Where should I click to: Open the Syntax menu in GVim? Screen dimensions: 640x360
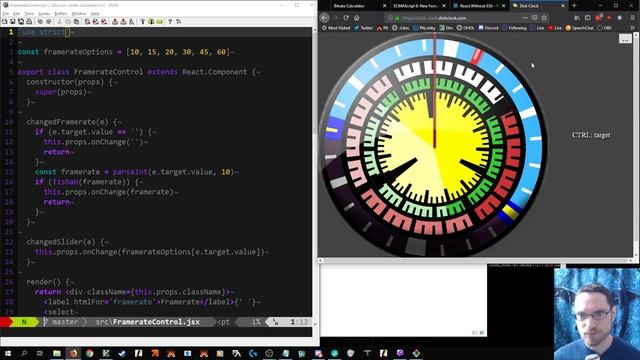click(x=44, y=13)
